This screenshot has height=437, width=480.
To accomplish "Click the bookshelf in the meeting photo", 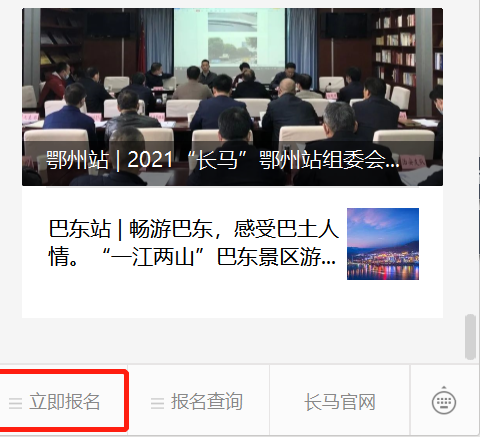I will coord(396,50).
